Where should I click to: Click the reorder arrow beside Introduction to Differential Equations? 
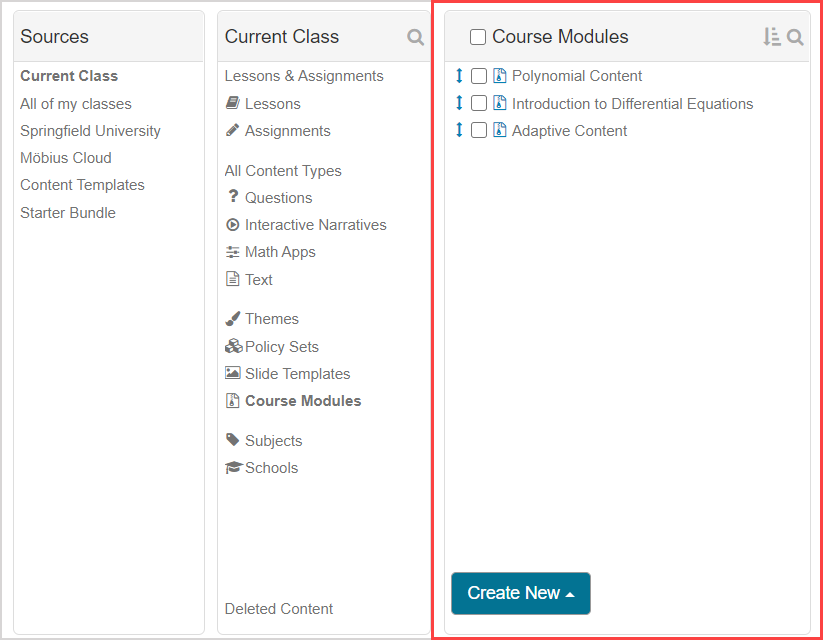(459, 104)
